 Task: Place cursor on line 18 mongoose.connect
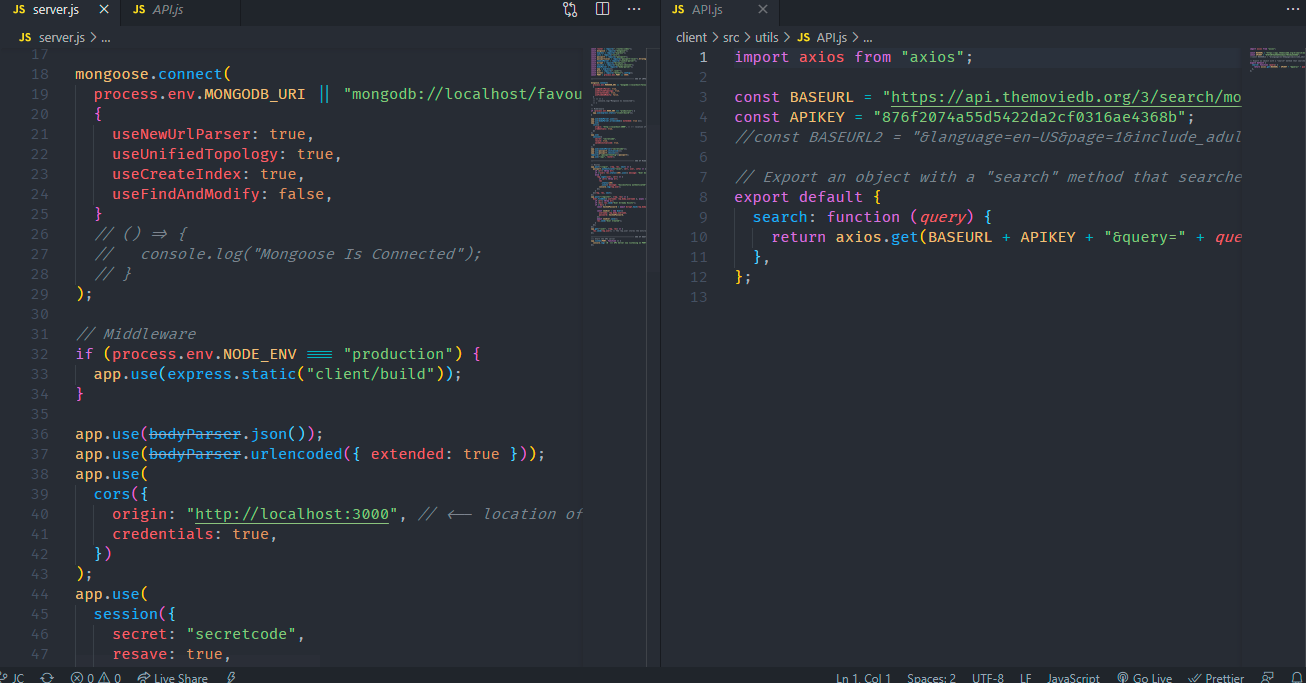152,74
